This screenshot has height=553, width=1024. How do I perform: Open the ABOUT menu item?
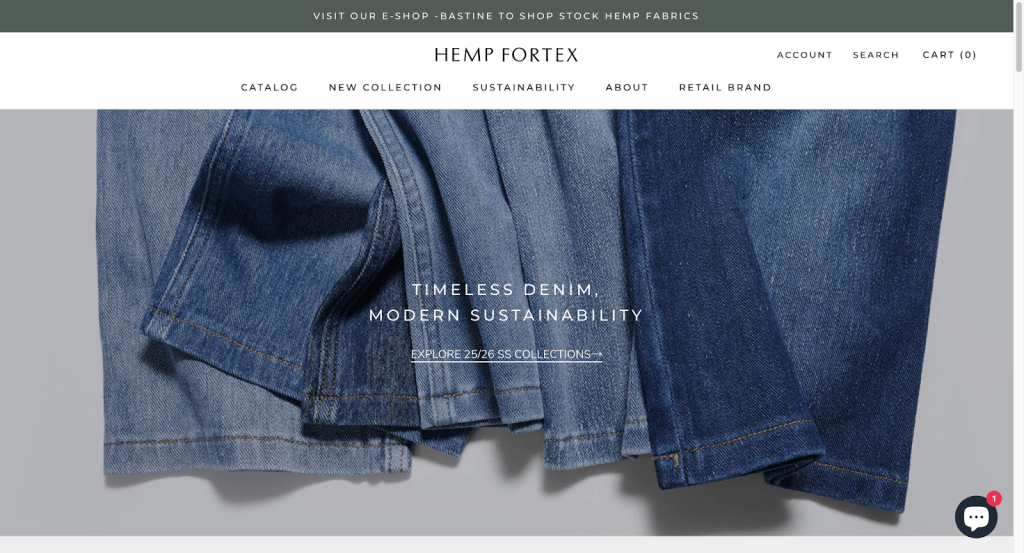(x=627, y=87)
